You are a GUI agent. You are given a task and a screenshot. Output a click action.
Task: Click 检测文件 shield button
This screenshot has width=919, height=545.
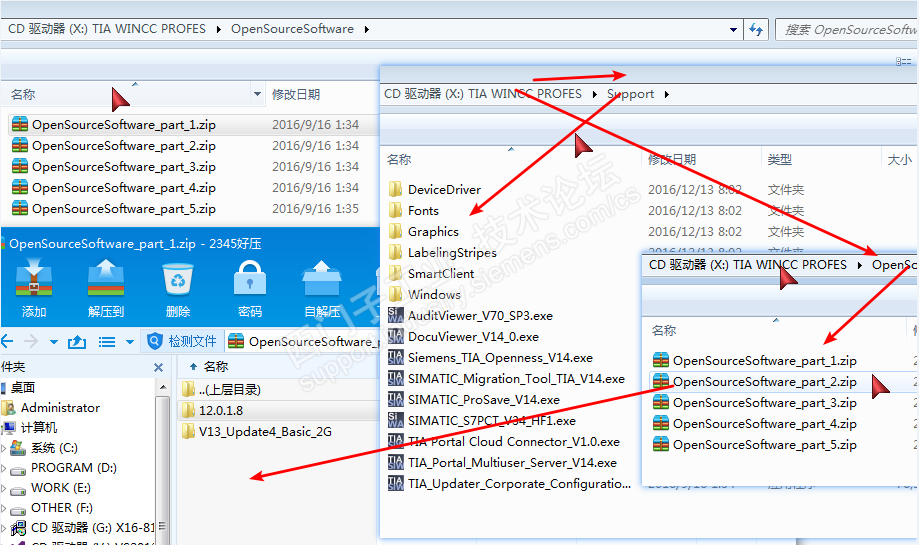182,341
